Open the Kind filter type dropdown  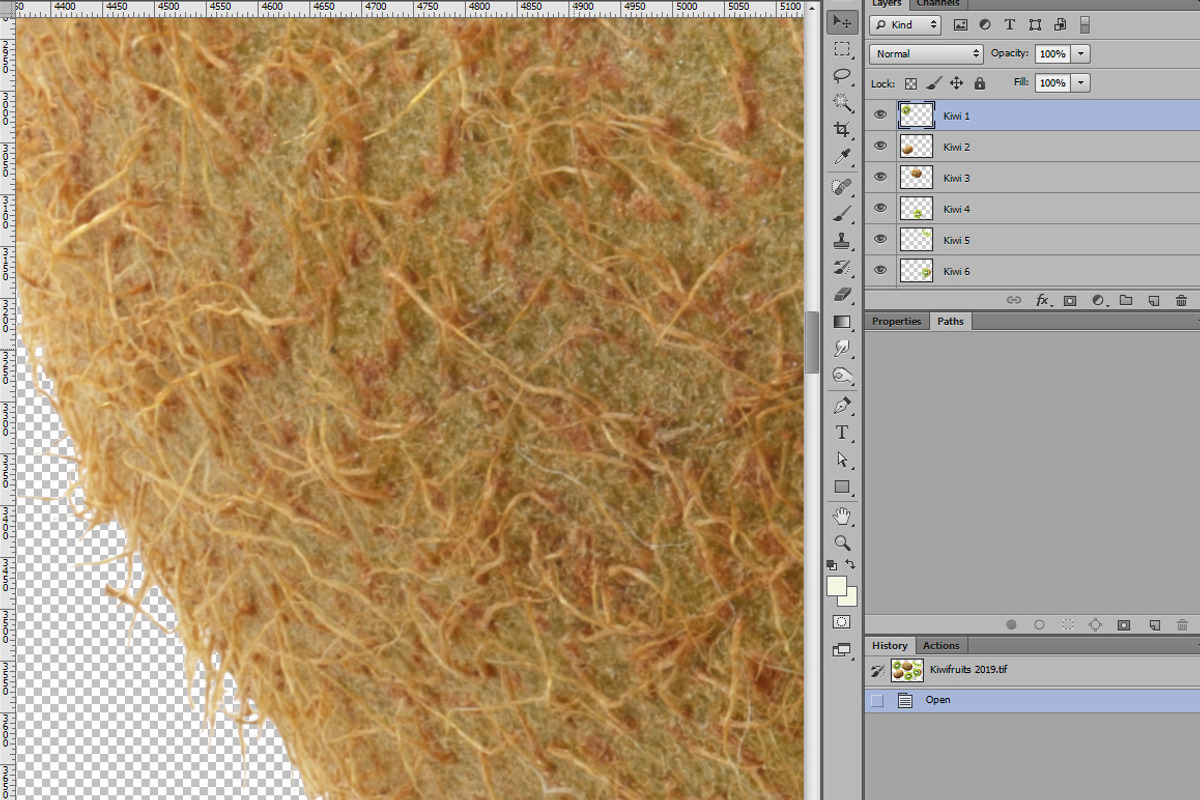[x=905, y=25]
